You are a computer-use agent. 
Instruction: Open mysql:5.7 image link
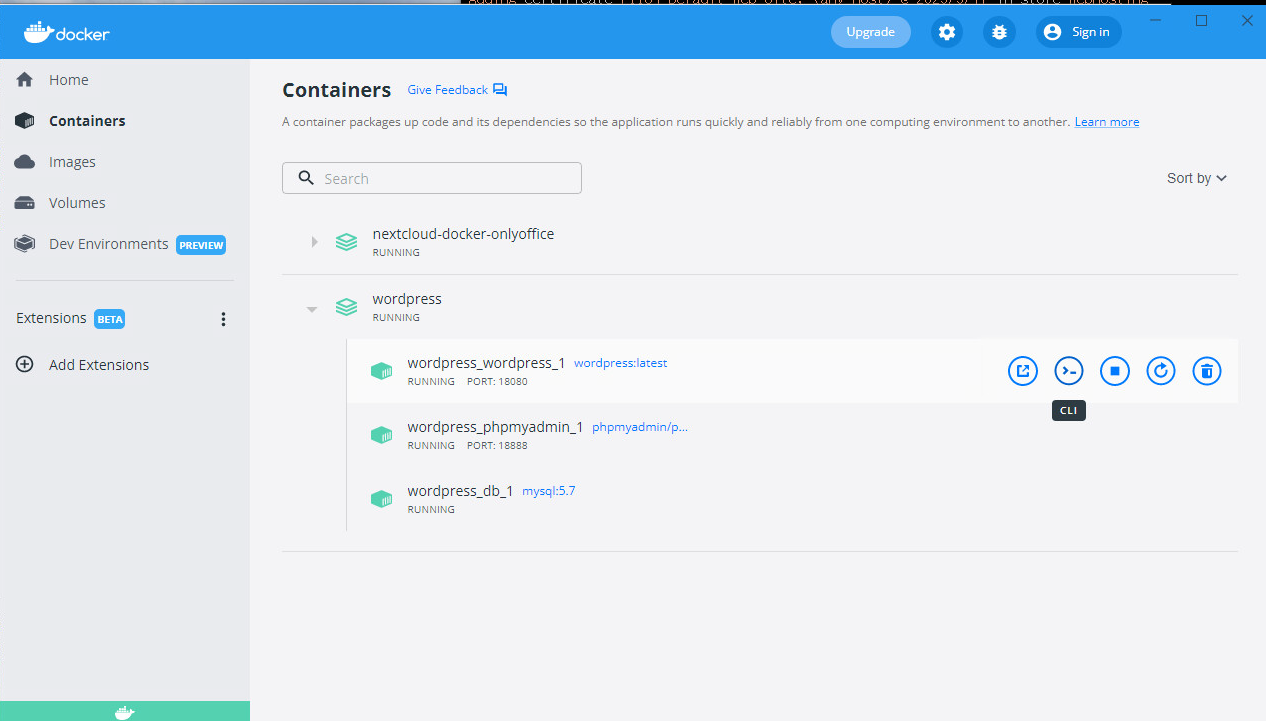(549, 491)
